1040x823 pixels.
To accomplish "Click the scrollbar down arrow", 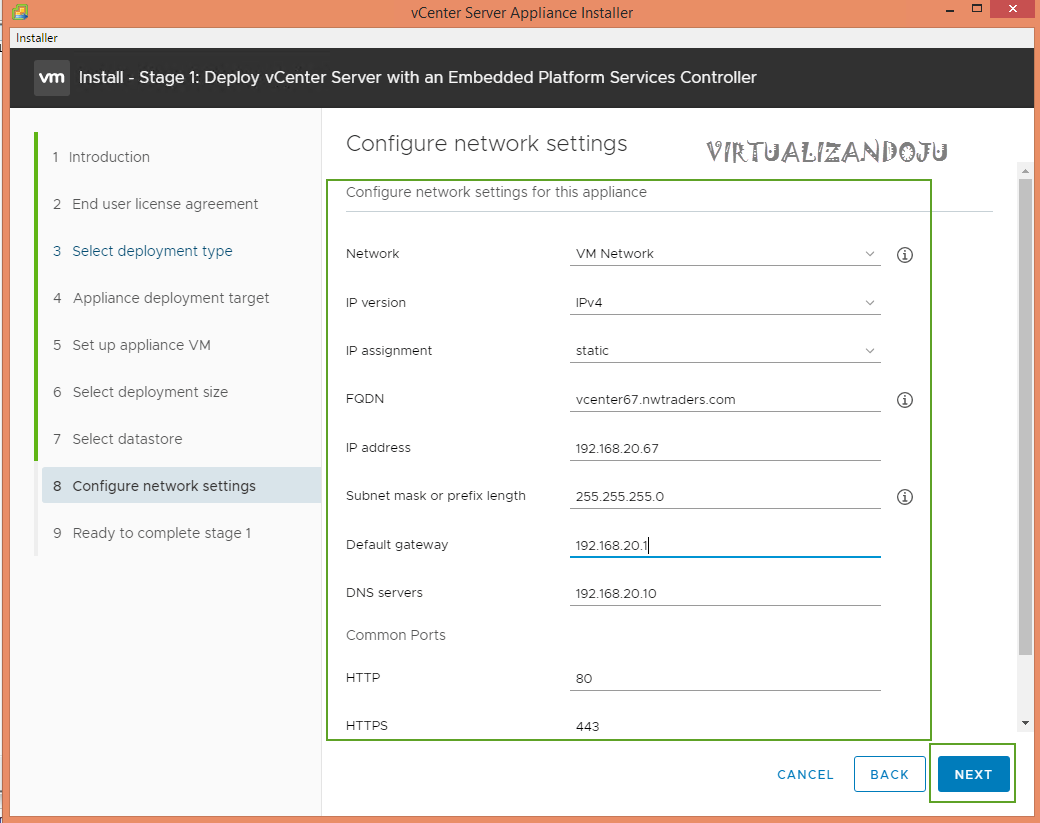I will [x=1025, y=723].
